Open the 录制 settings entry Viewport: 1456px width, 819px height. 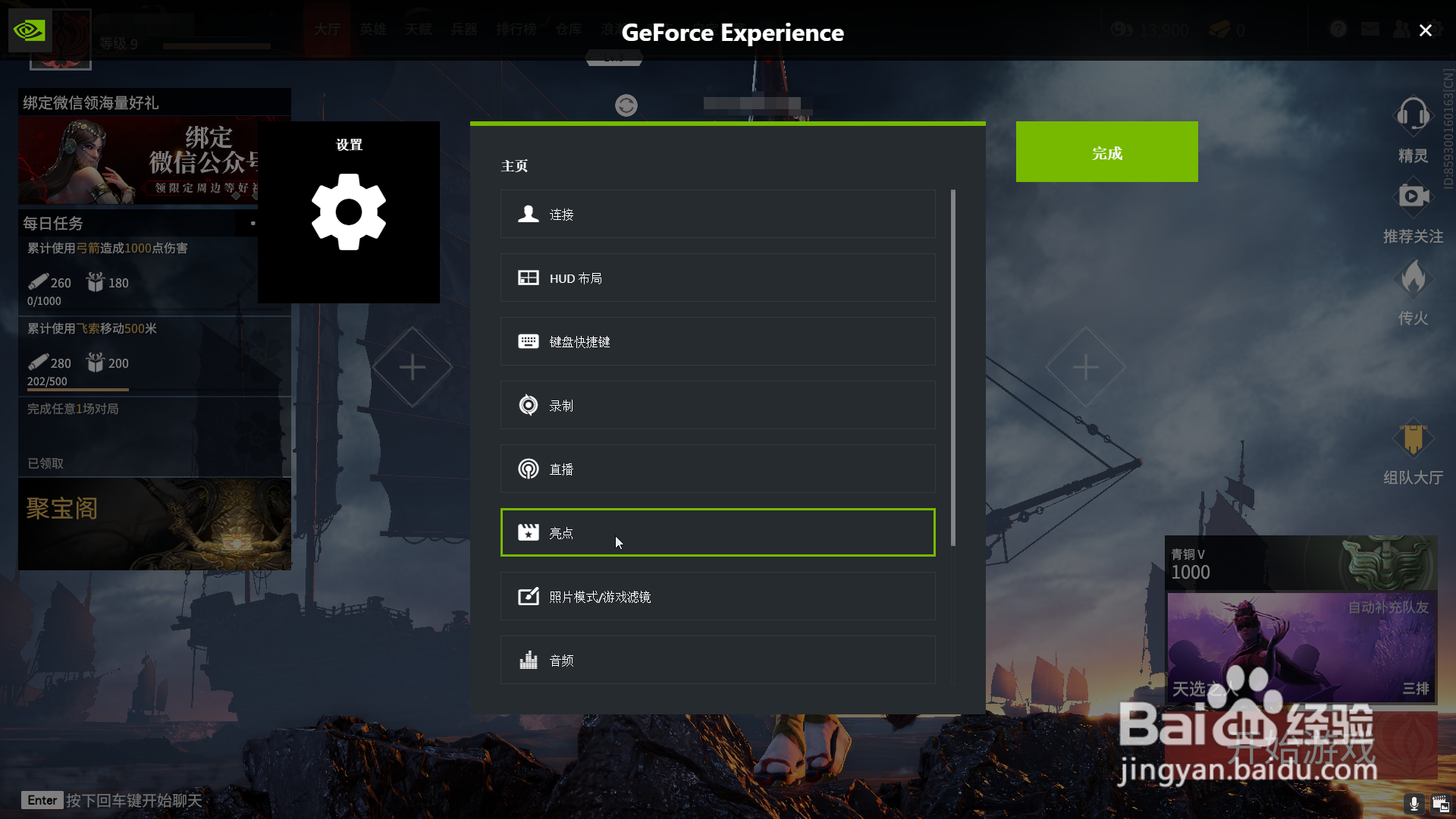(x=717, y=405)
